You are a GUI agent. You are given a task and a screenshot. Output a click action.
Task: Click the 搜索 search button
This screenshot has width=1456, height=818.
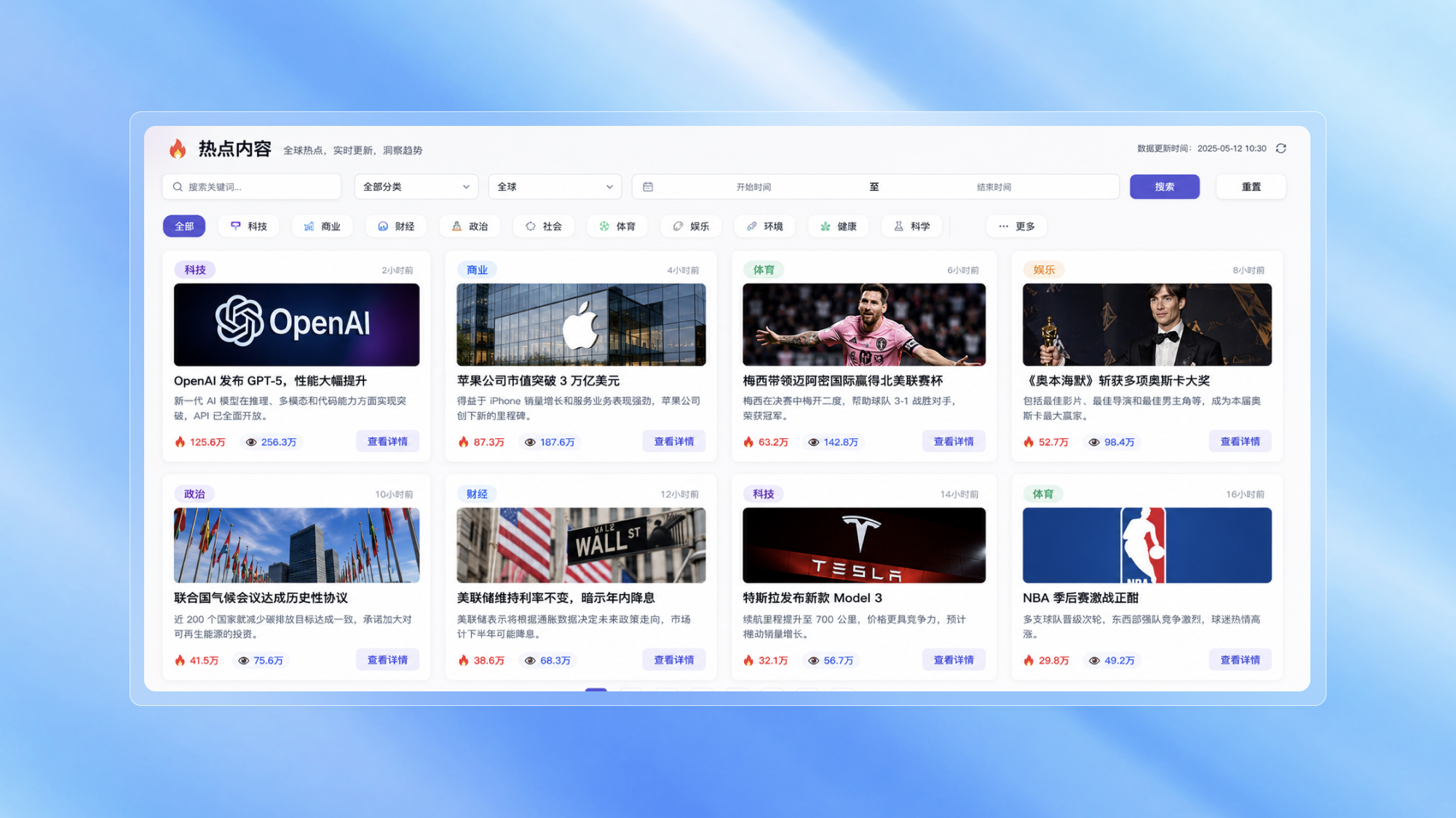point(1165,187)
